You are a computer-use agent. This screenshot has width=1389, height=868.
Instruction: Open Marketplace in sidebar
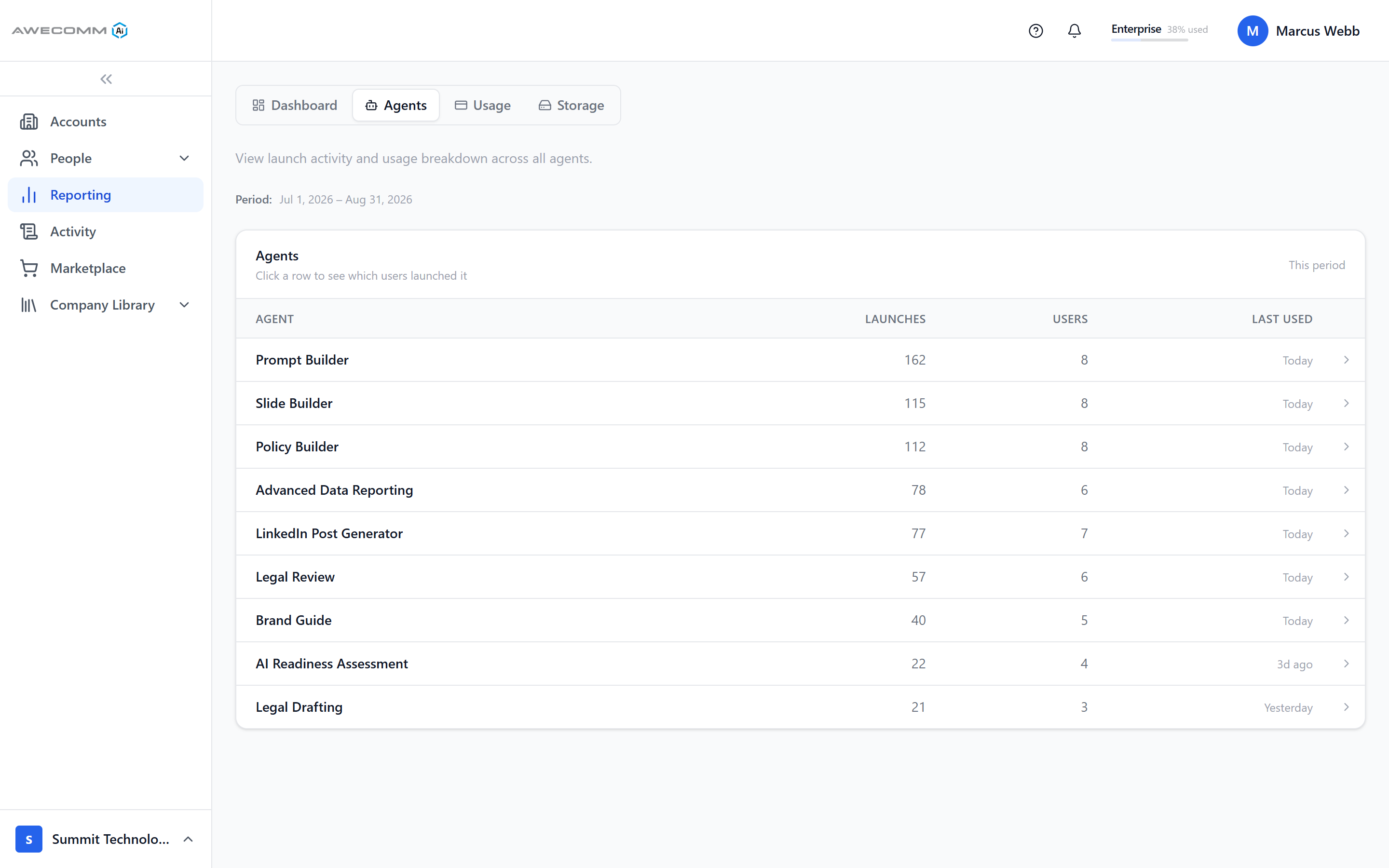[x=106, y=268]
